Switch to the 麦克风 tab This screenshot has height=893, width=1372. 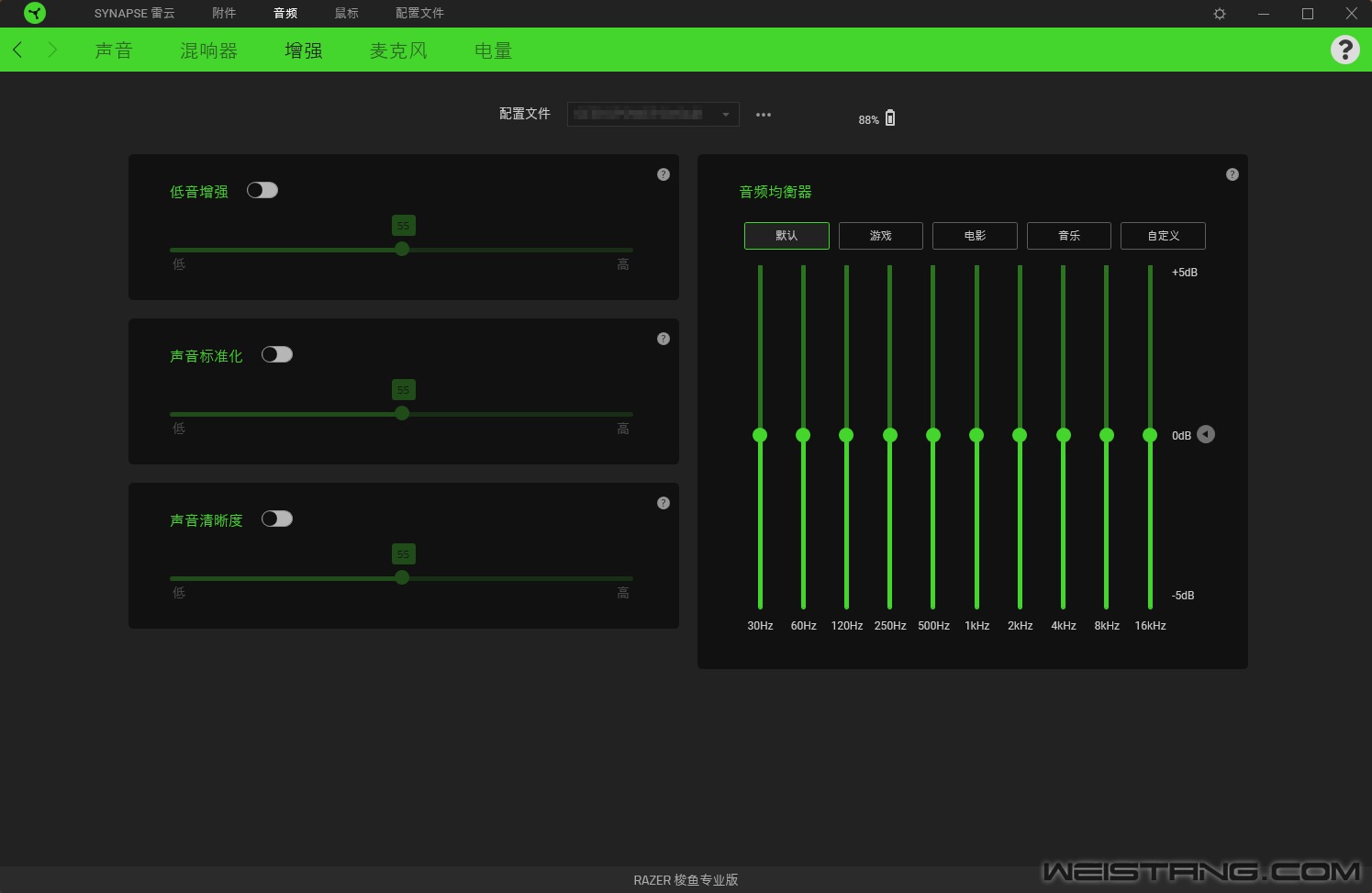tap(398, 50)
